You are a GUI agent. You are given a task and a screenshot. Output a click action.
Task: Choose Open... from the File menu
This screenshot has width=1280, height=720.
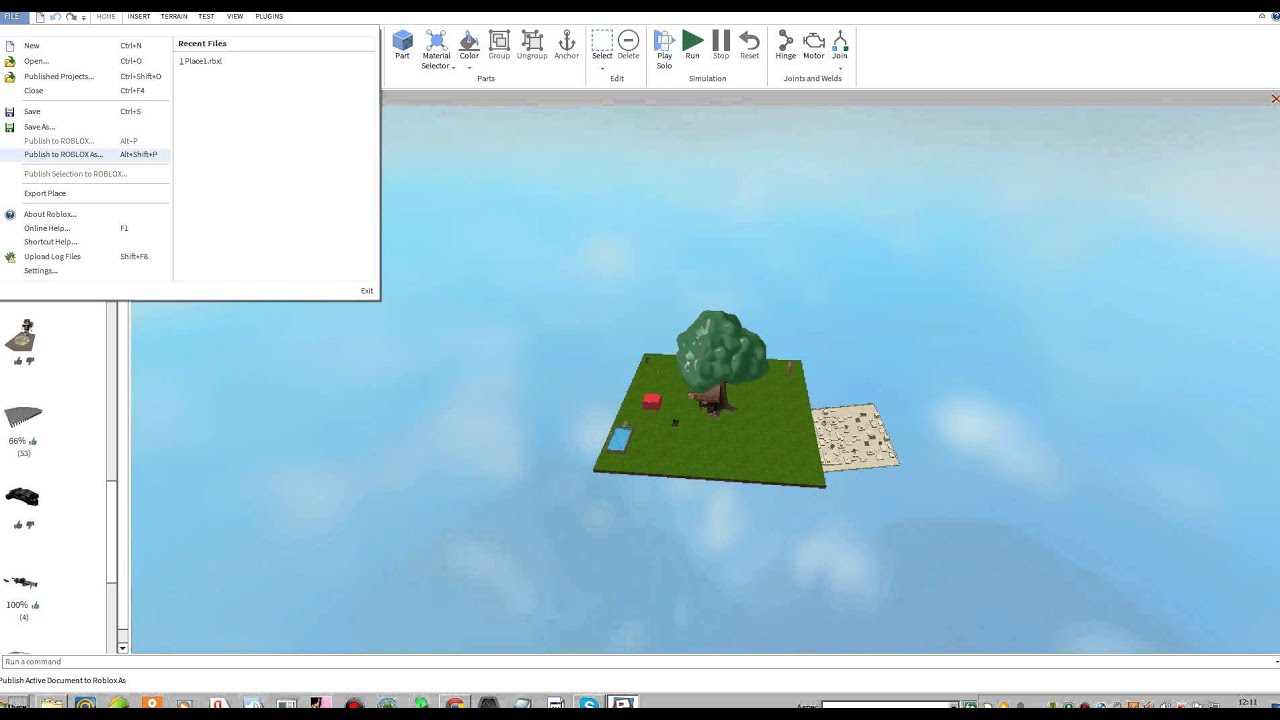click(x=86, y=61)
